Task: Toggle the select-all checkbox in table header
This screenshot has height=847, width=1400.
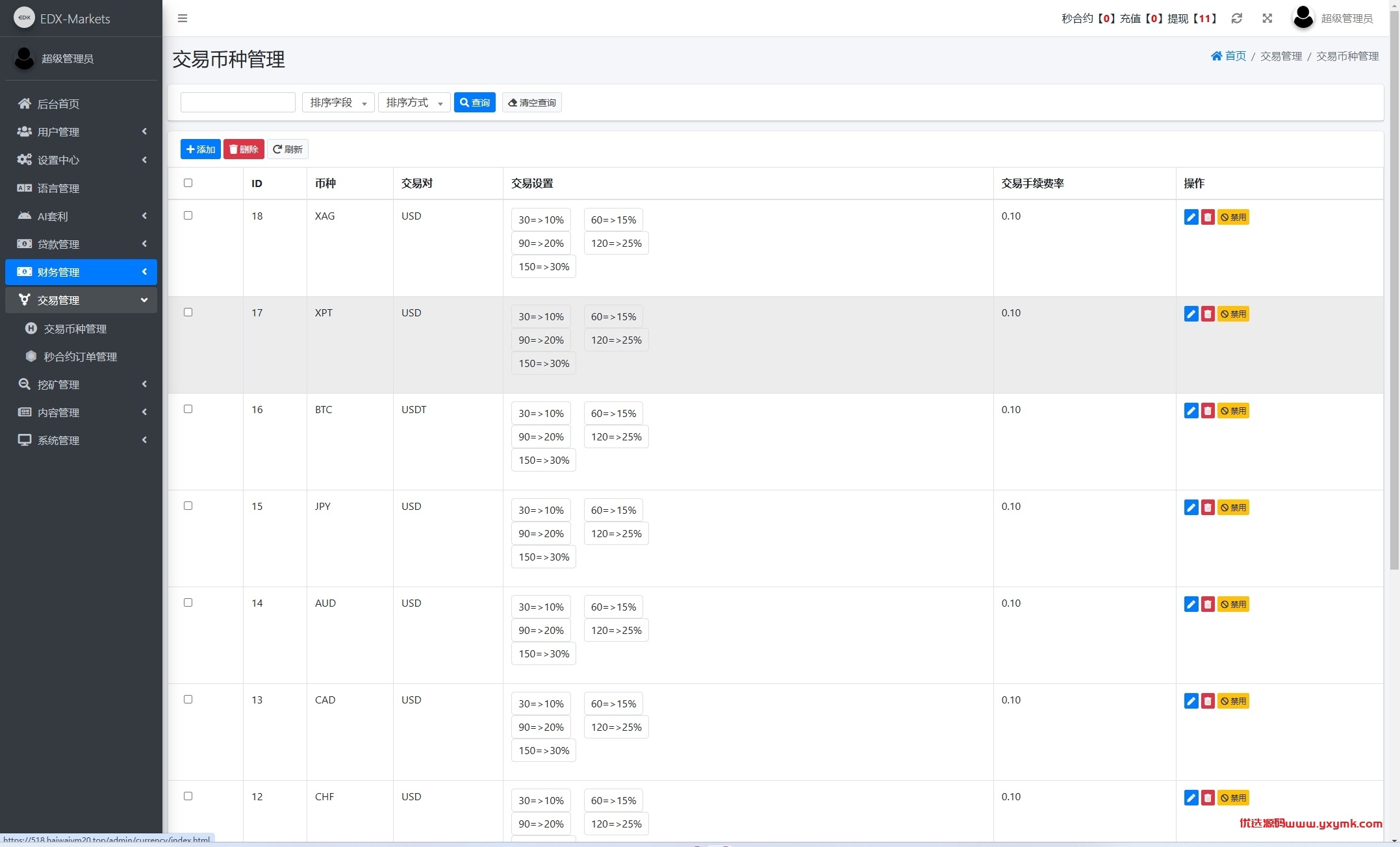Action: (x=188, y=183)
